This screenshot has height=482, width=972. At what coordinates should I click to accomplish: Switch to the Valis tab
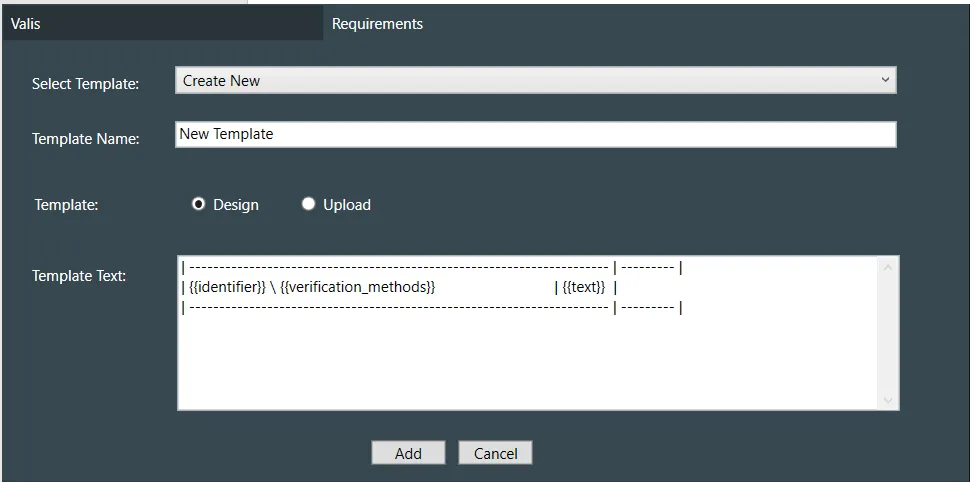[26, 24]
